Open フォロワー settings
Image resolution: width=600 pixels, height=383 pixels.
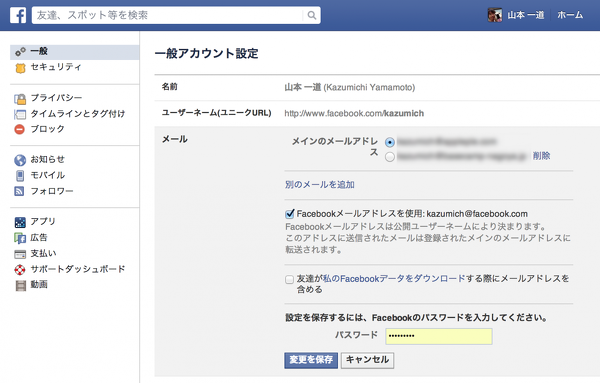(52, 191)
